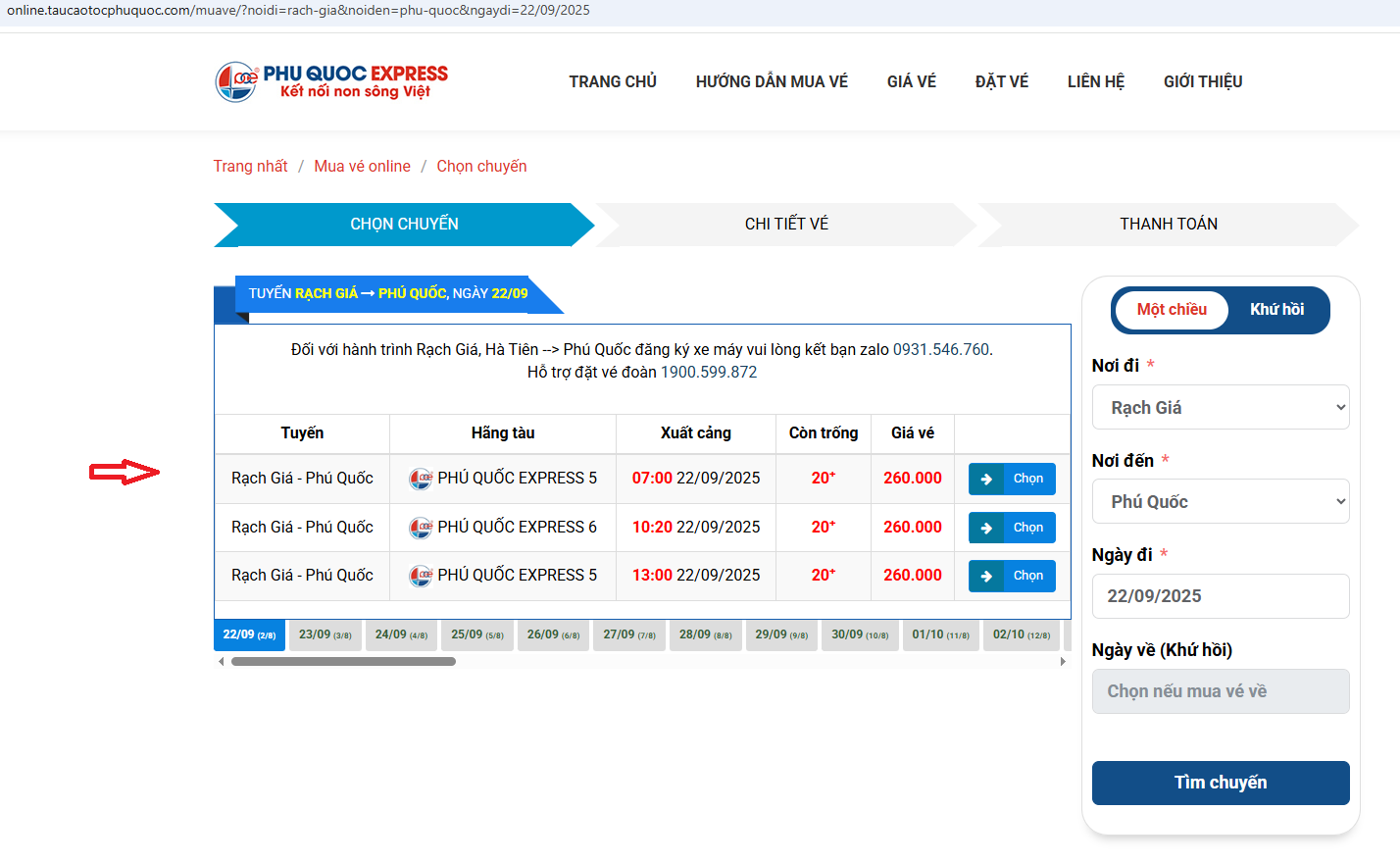Select date tab 01/10
This screenshot has width=1400, height=862.
click(940, 635)
